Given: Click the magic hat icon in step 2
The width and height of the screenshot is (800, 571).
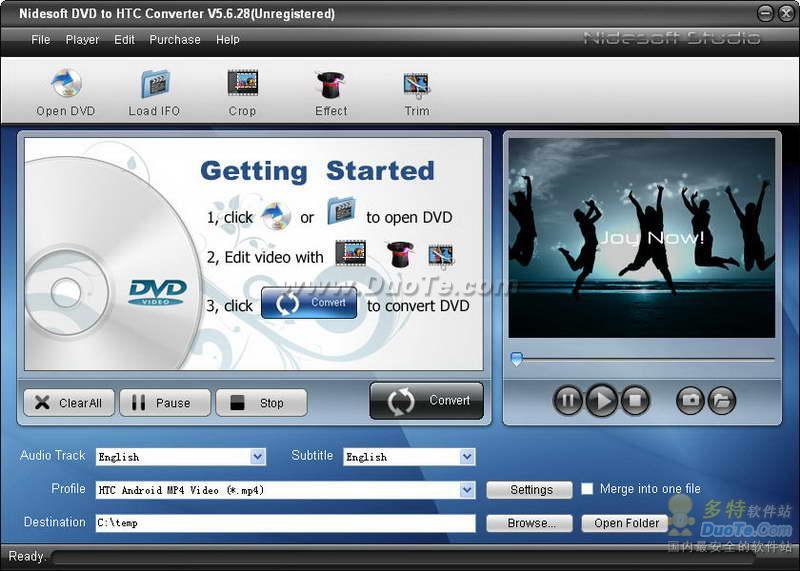Looking at the screenshot, I should [x=401, y=254].
